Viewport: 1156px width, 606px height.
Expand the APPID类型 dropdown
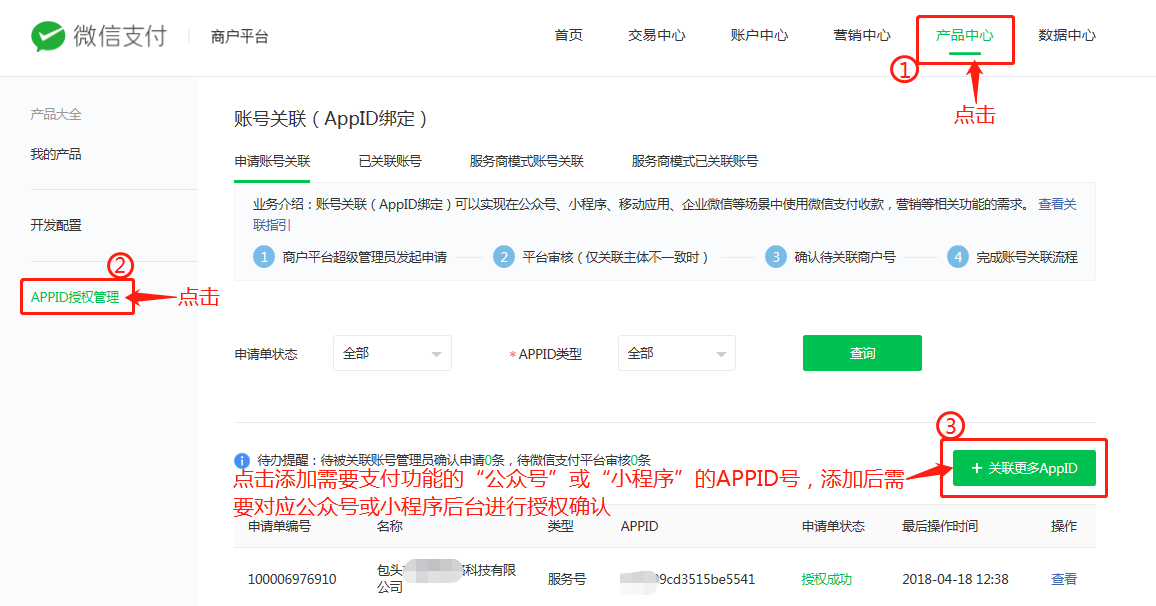[677, 353]
